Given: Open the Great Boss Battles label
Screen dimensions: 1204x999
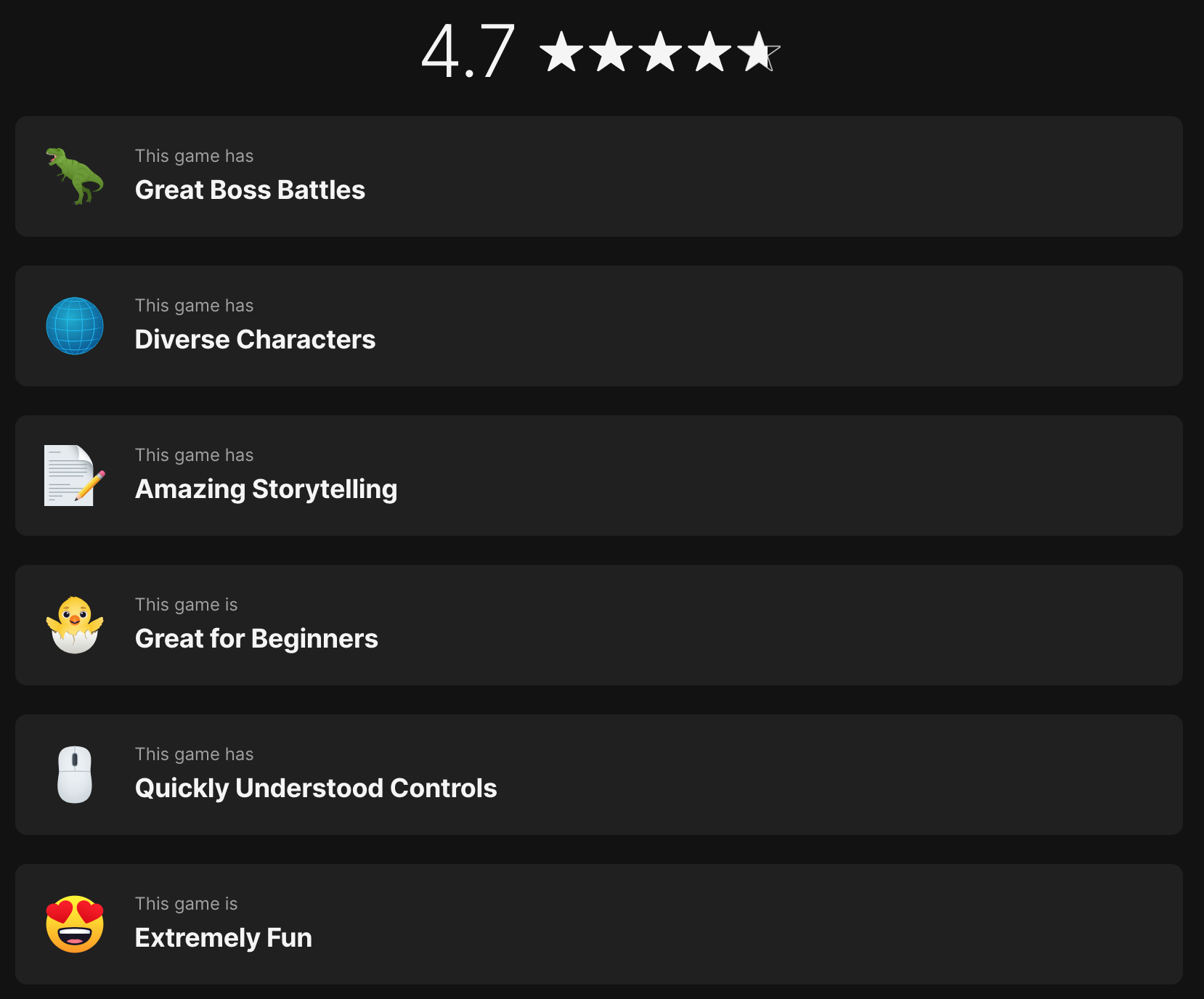Looking at the screenshot, I should [250, 190].
